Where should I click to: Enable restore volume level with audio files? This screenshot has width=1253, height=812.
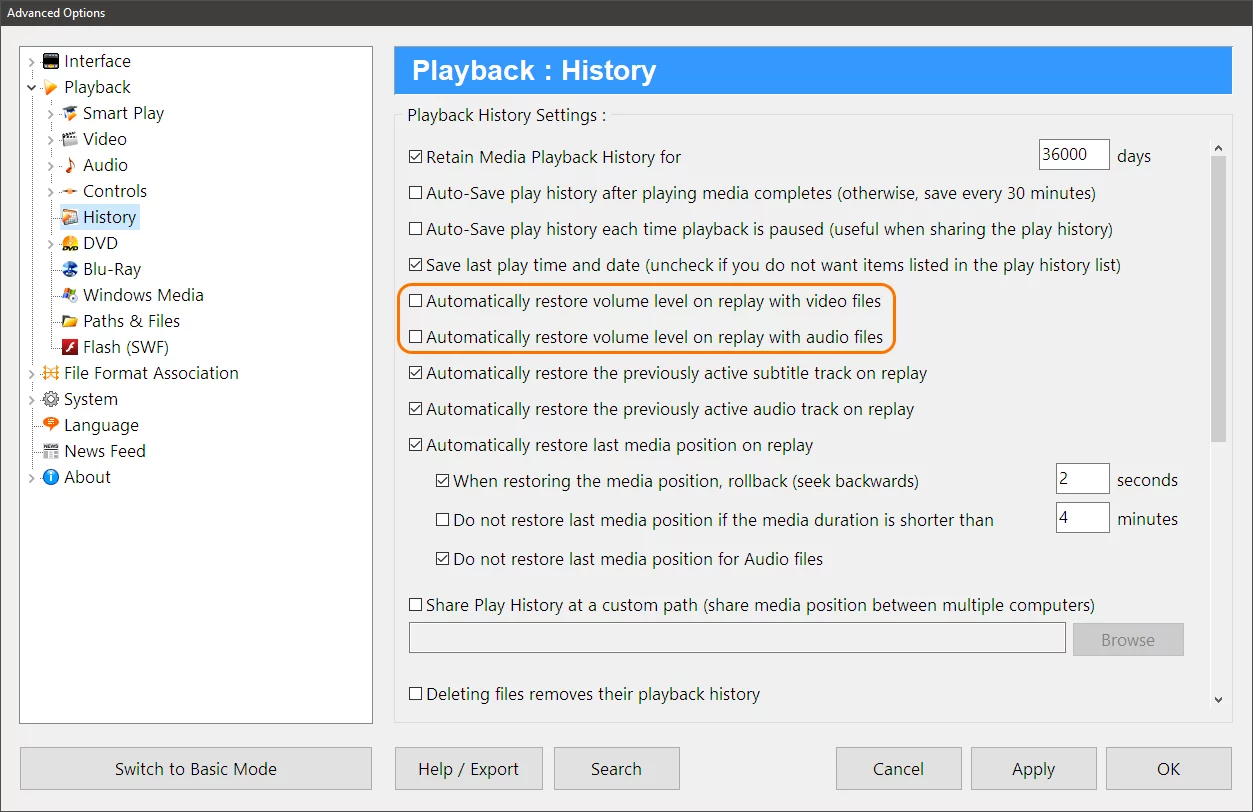pyautogui.click(x=416, y=337)
